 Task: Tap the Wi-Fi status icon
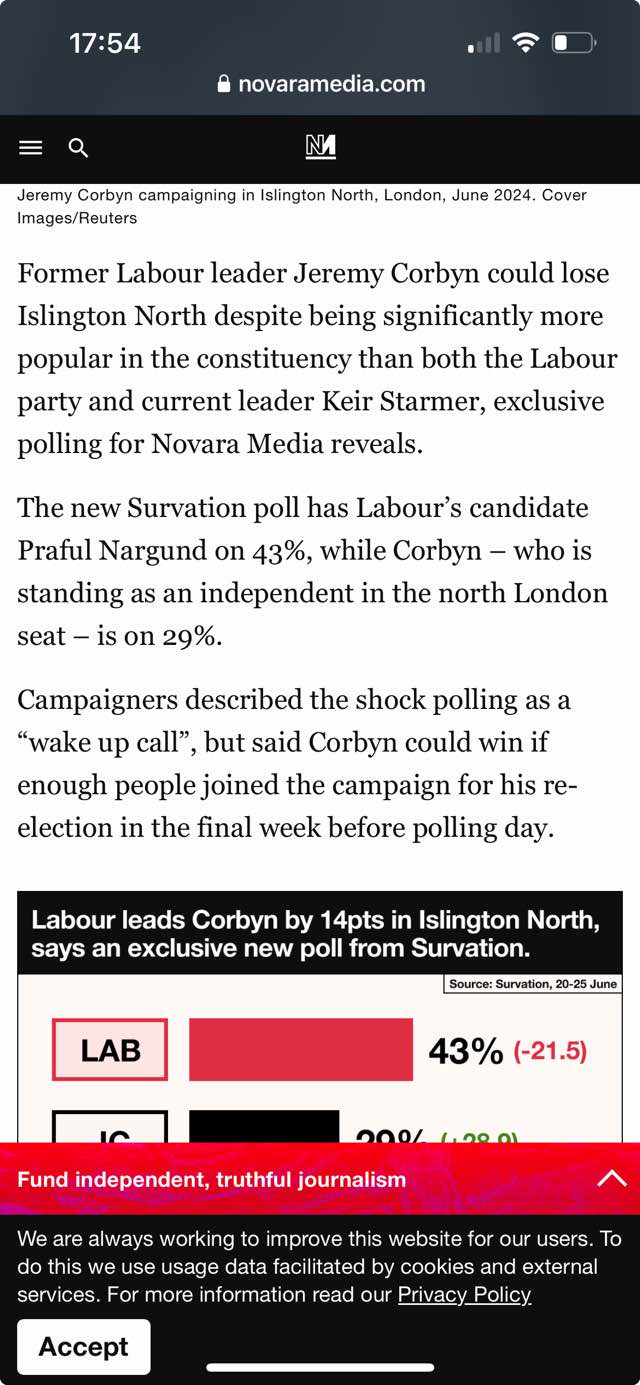click(x=524, y=43)
